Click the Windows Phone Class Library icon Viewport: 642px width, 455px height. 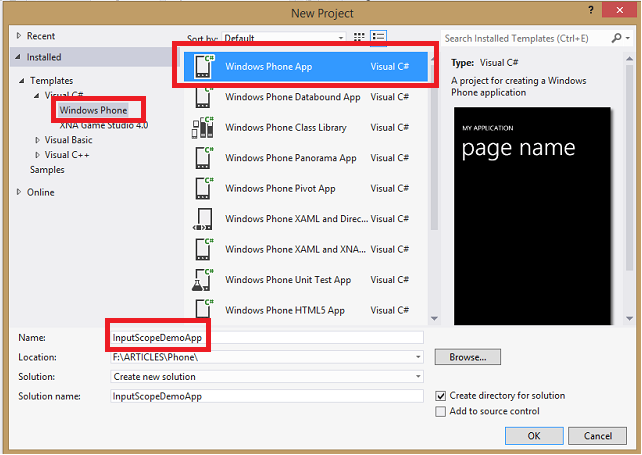tap(203, 127)
